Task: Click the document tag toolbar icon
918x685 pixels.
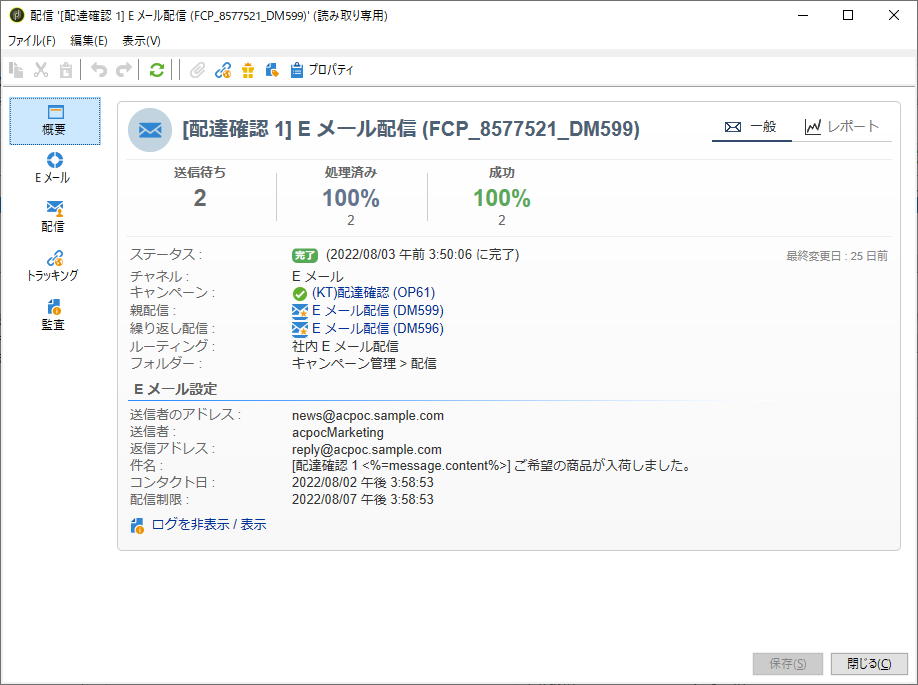Action: point(272,70)
